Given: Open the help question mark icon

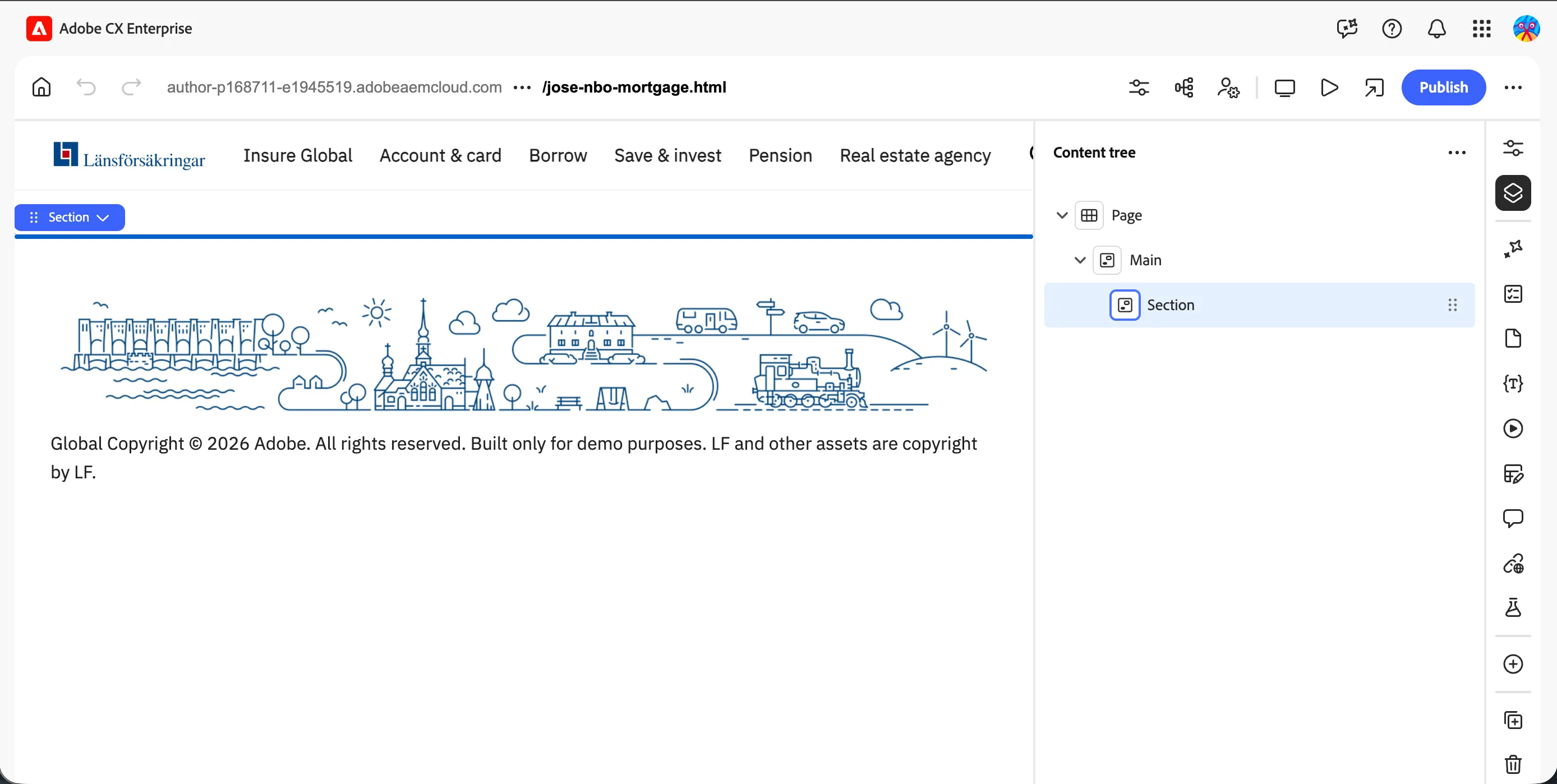Looking at the screenshot, I should click(x=1392, y=29).
